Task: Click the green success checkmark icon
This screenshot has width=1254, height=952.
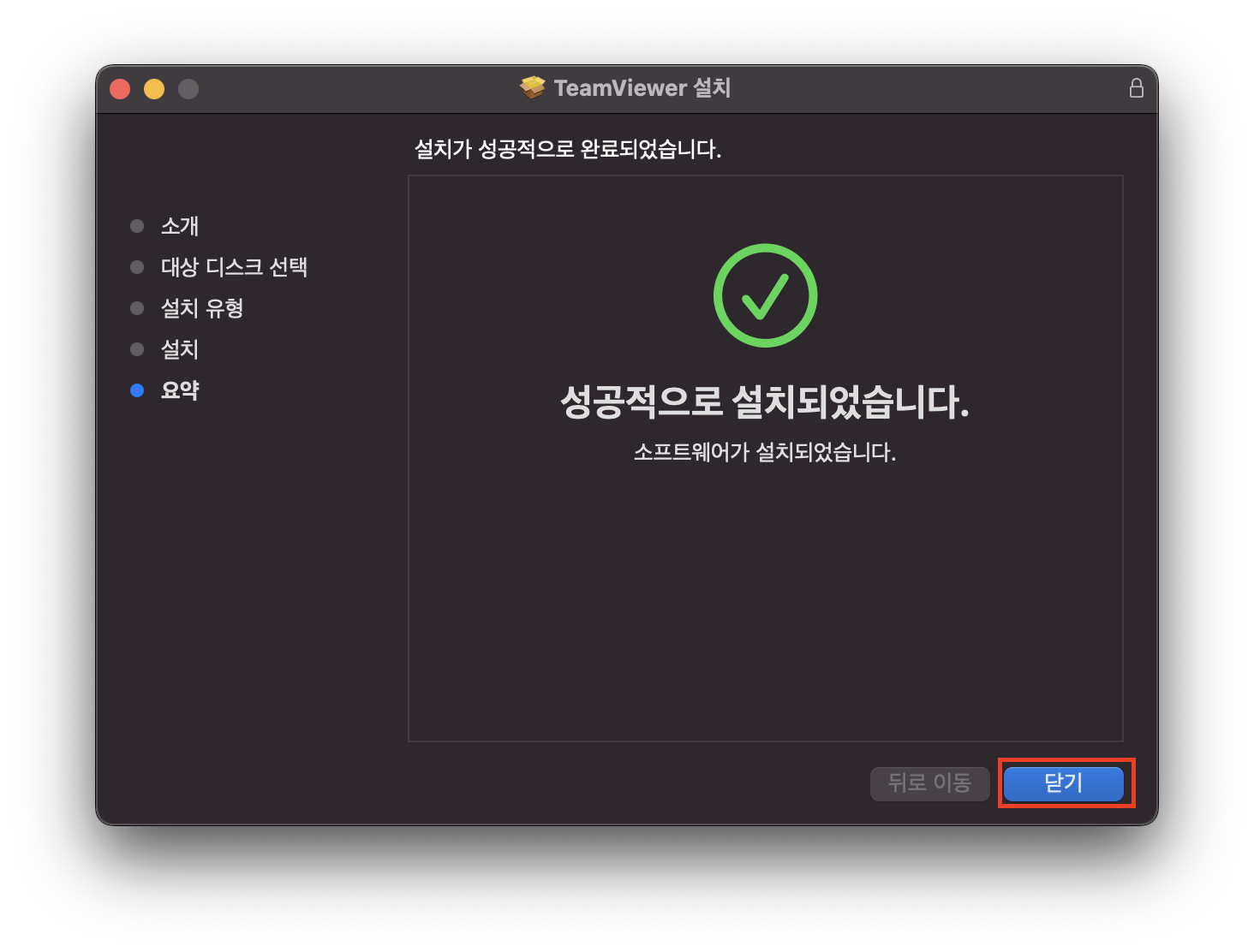Action: click(765, 295)
